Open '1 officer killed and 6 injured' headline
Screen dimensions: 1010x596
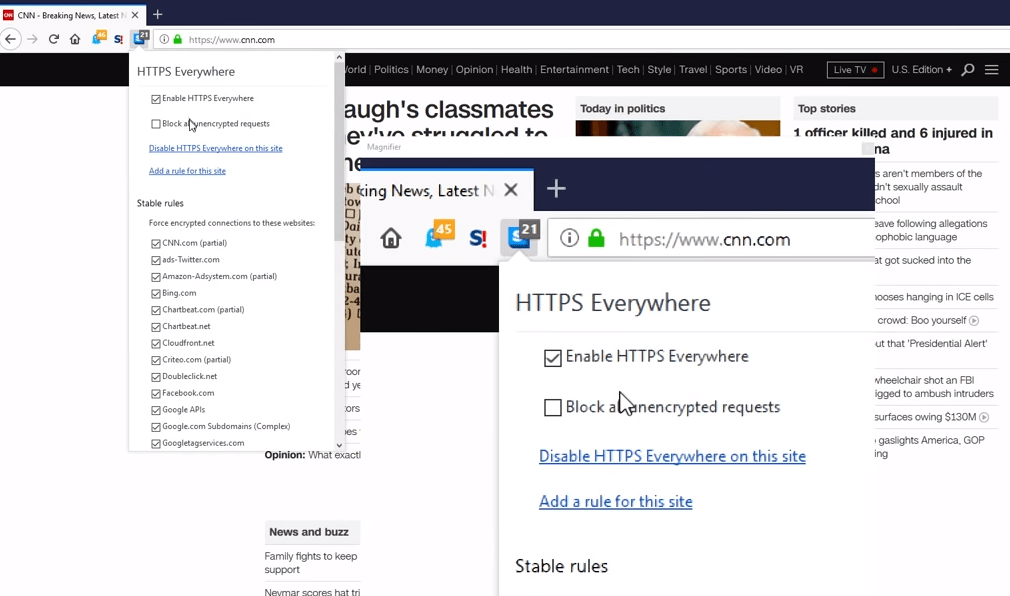point(892,134)
